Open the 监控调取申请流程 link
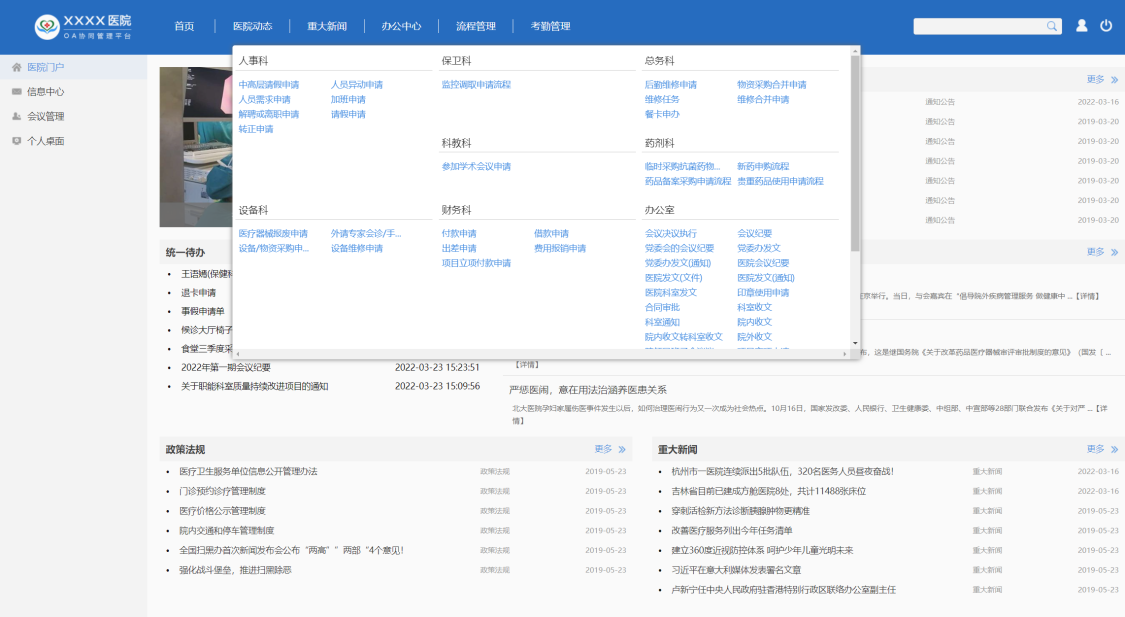1125x617 pixels. [476, 85]
